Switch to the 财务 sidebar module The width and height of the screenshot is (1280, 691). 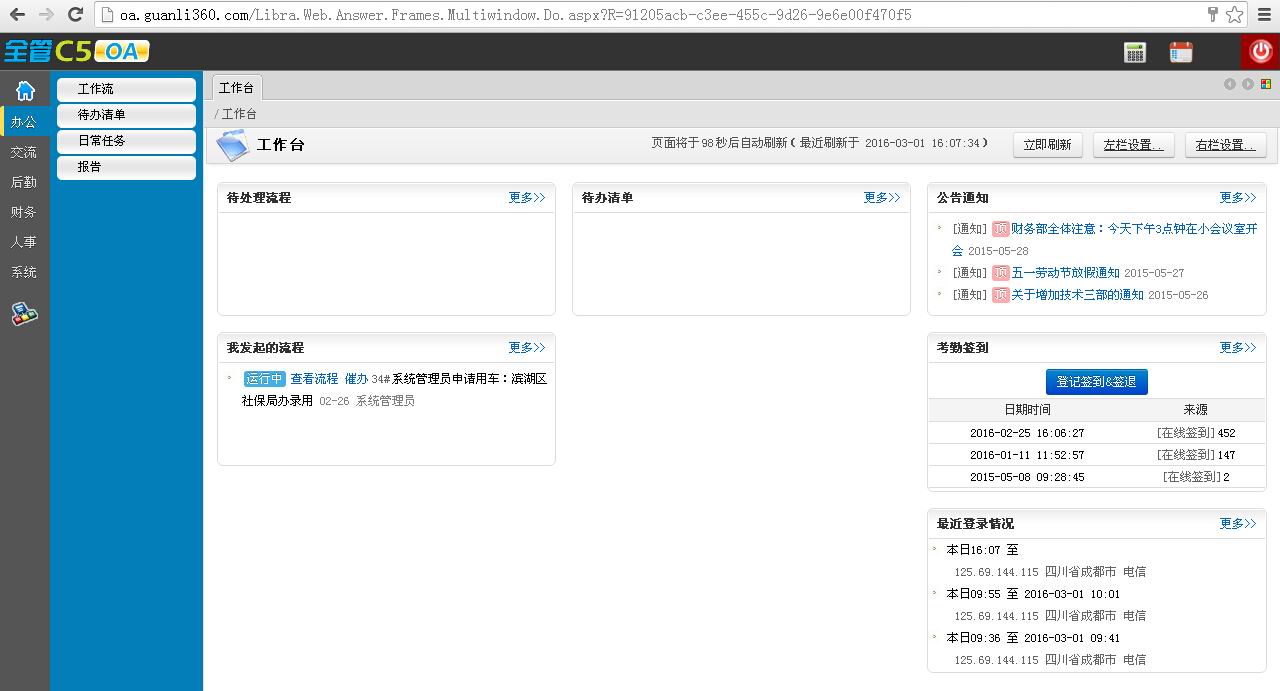[24, 212]
